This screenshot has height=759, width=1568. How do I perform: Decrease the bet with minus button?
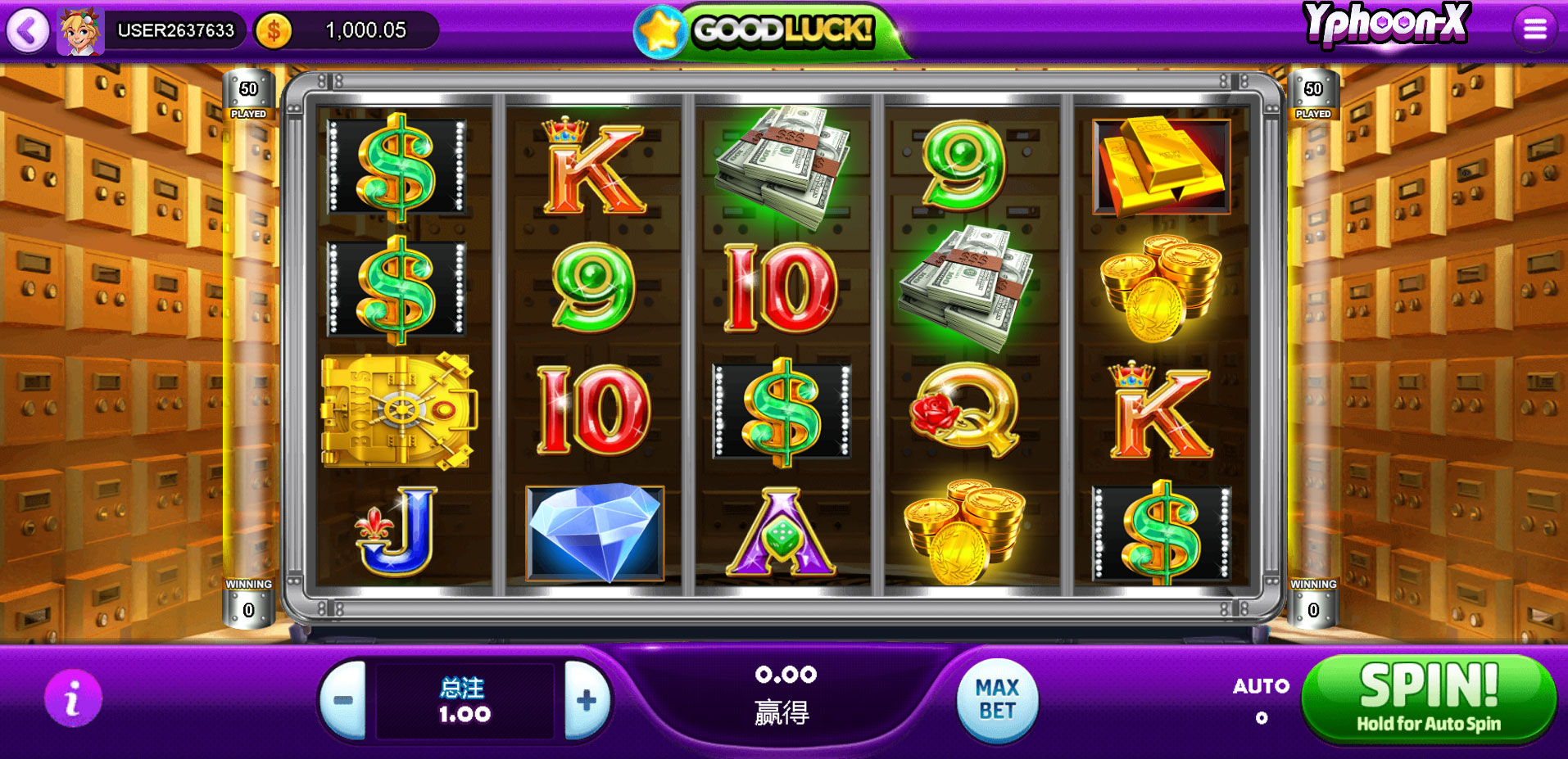tap(343, 700)
